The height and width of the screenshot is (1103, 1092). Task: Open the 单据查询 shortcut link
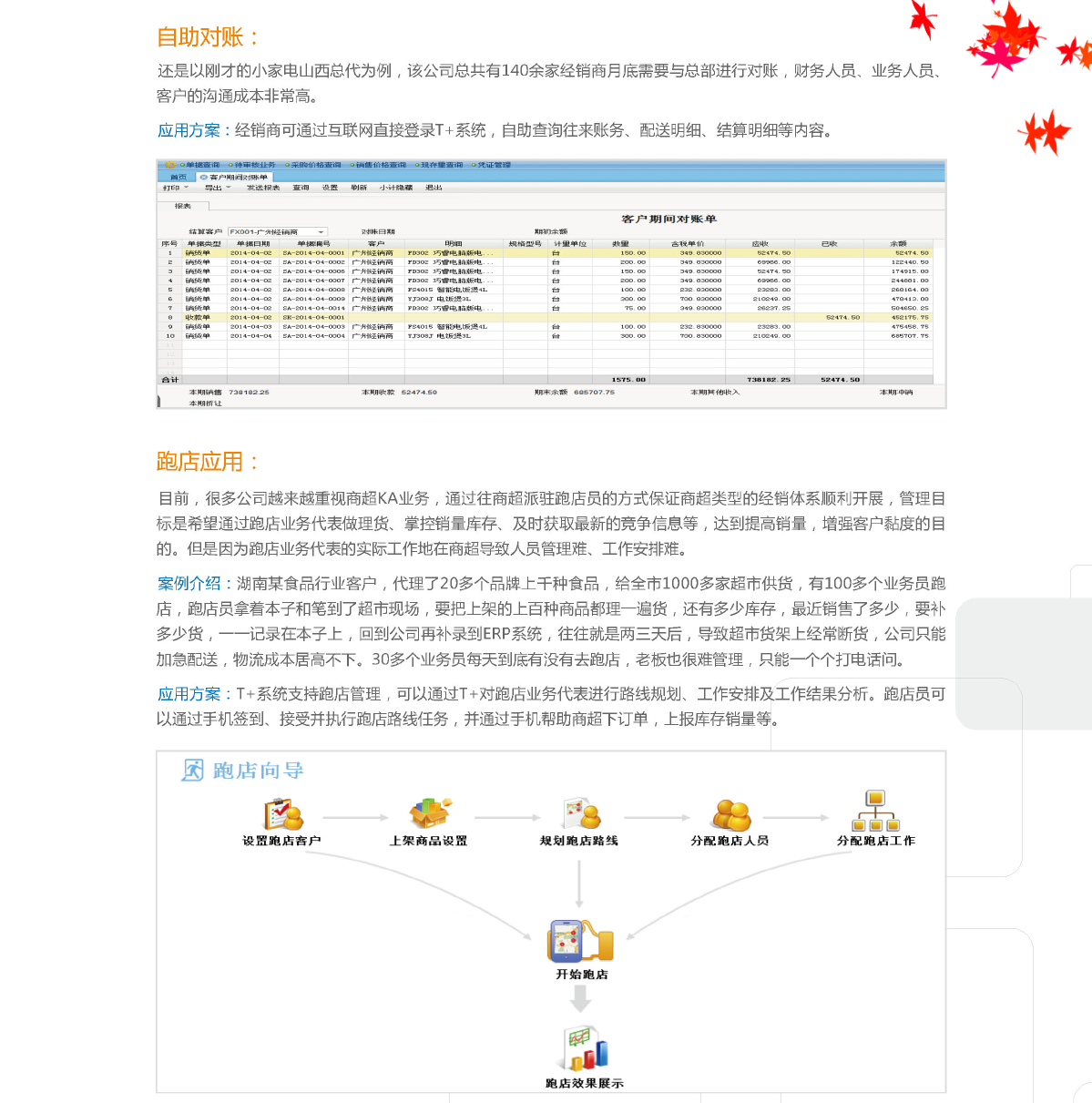202,165
